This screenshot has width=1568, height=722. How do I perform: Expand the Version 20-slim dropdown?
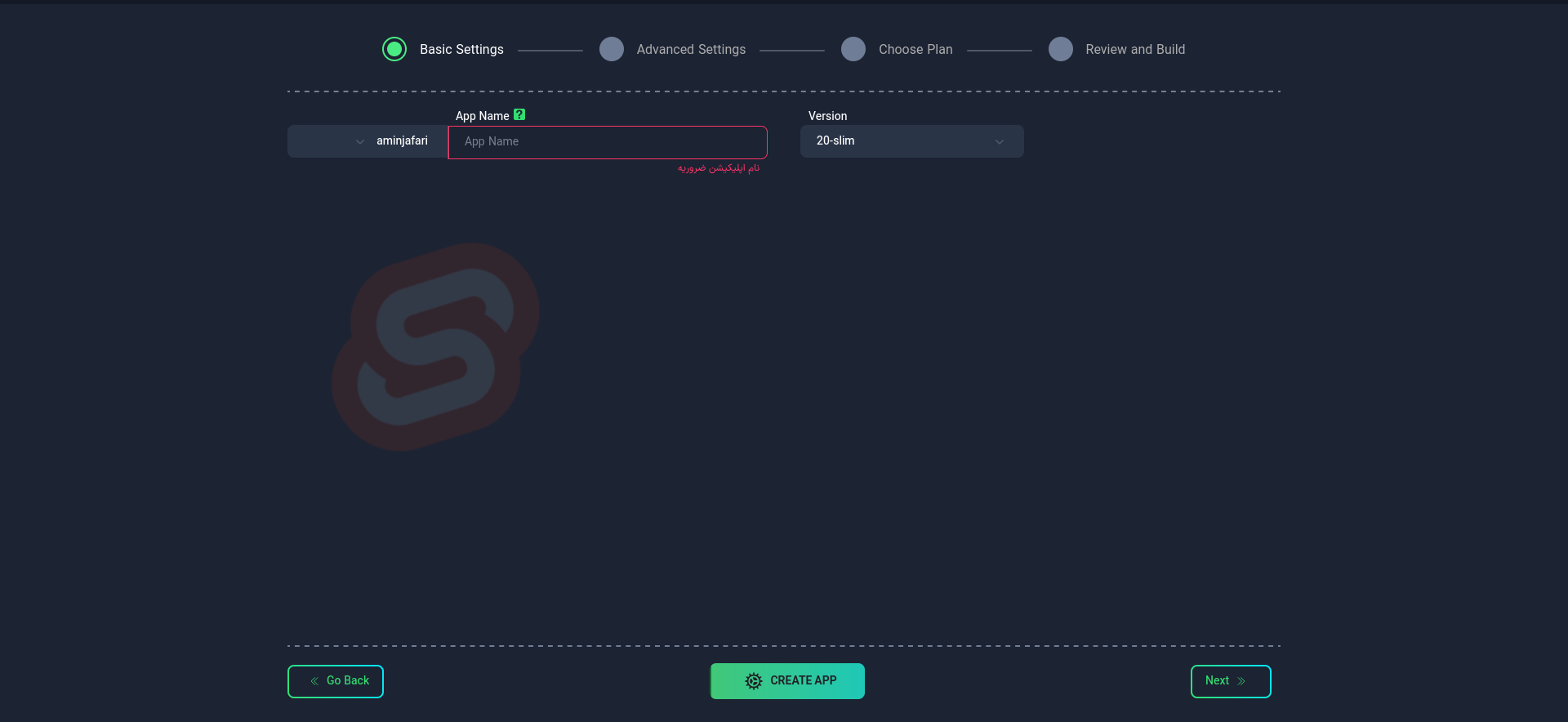tap(911, 141)
